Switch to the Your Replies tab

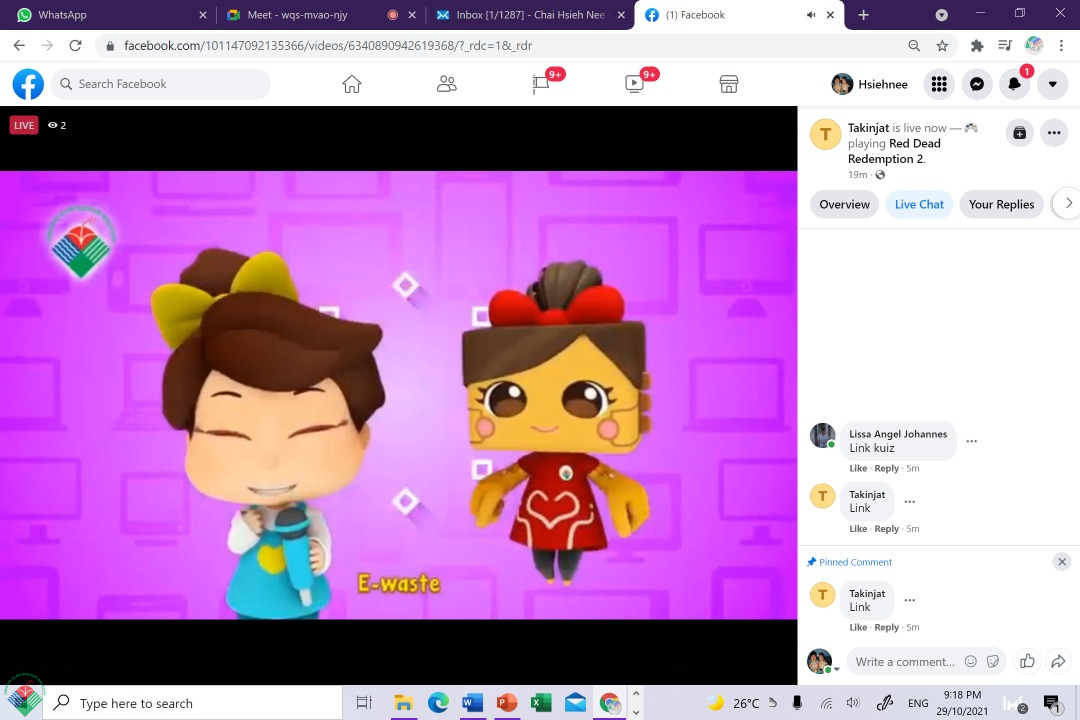1001,204
